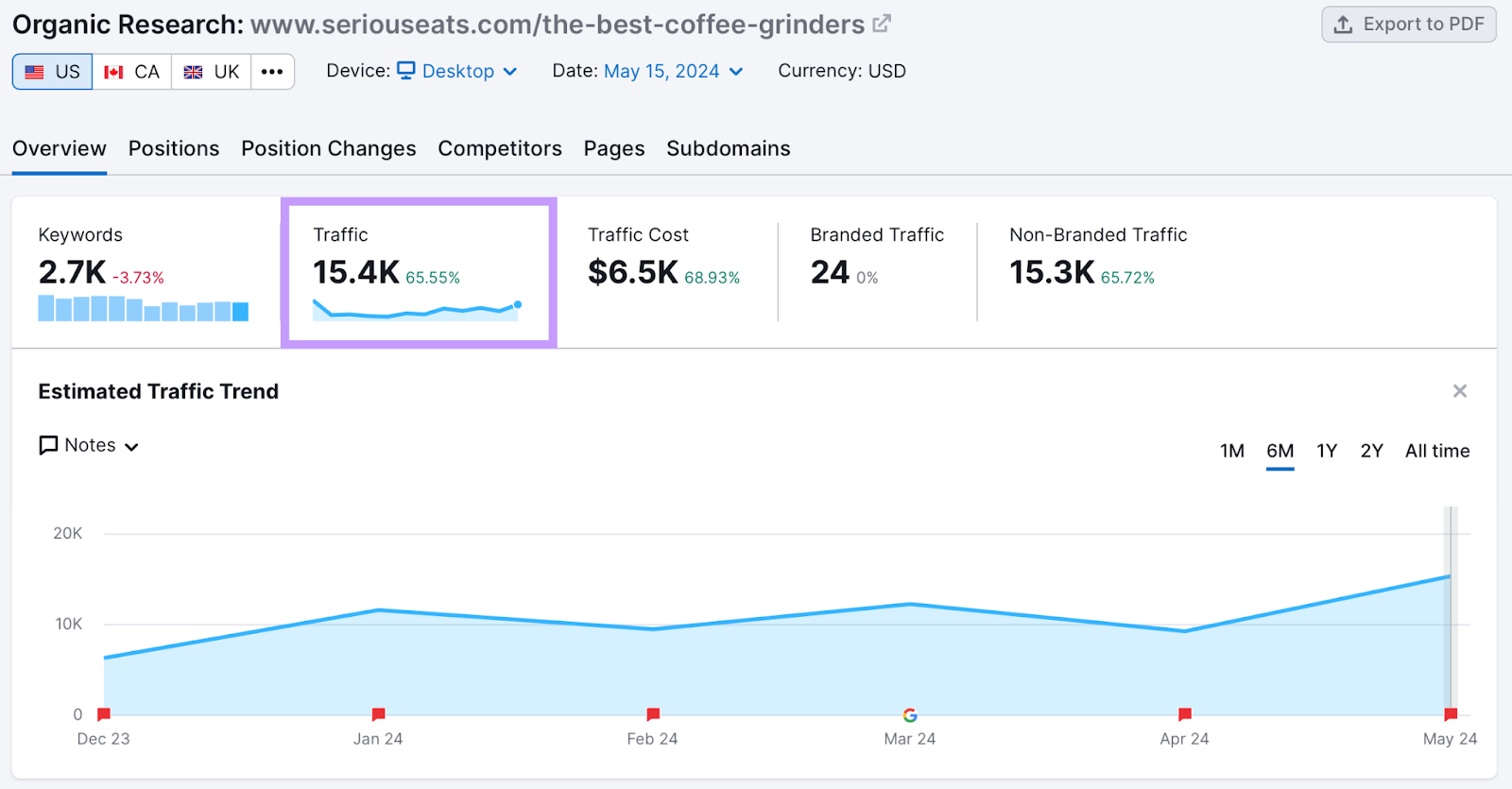Switch to the Position Changes tab
1512x789 pixels.
328,149
